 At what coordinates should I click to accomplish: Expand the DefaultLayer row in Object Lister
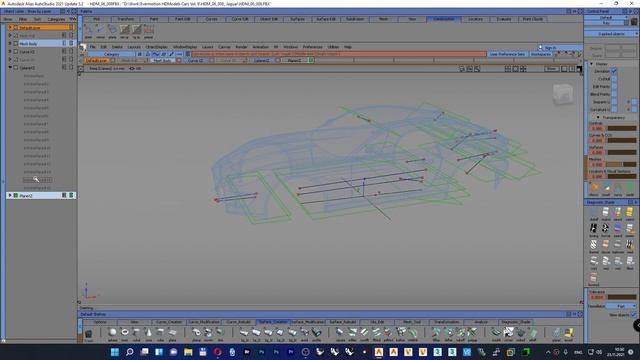[x=10, y=28]
